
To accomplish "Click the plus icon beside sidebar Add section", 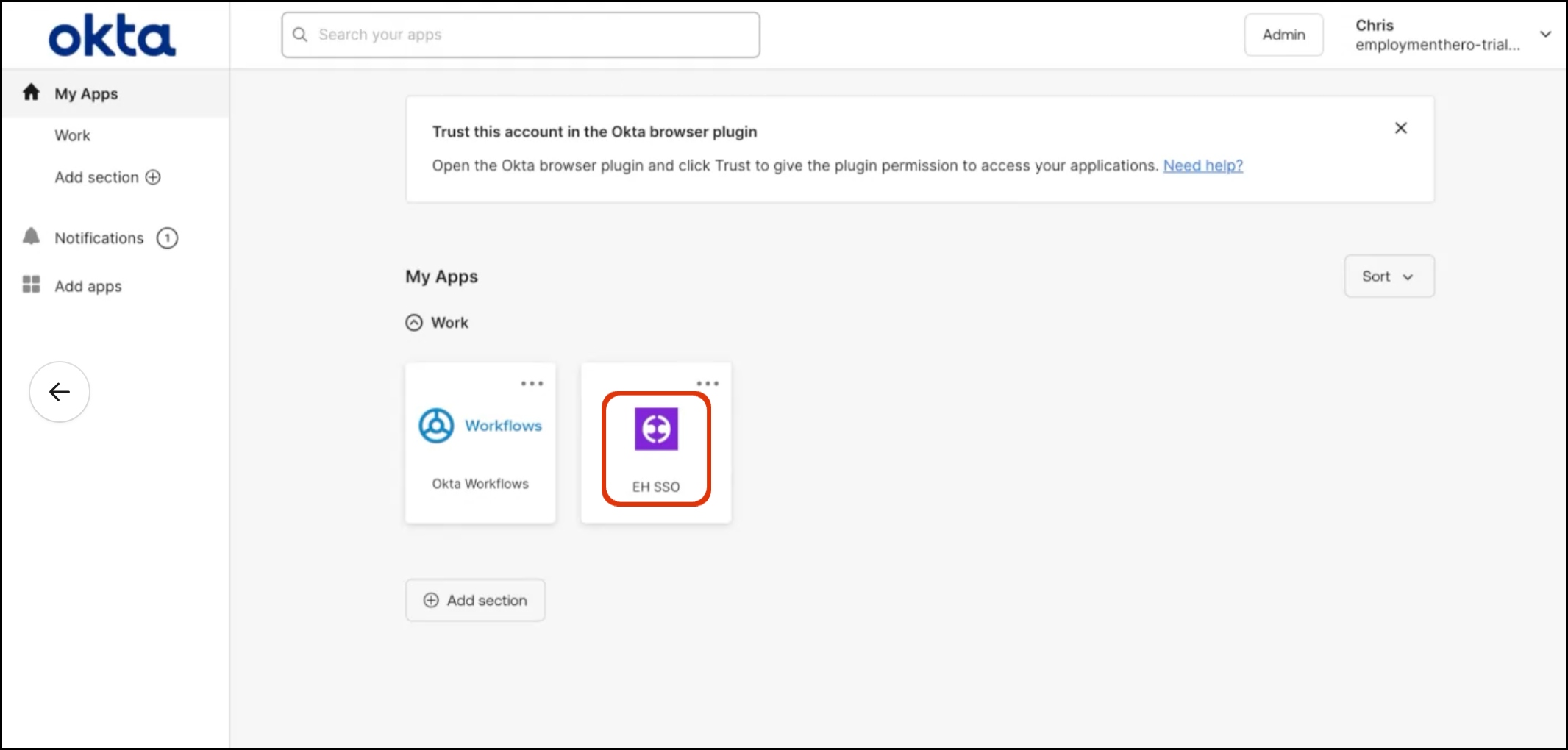I will [x=153, y=177].
